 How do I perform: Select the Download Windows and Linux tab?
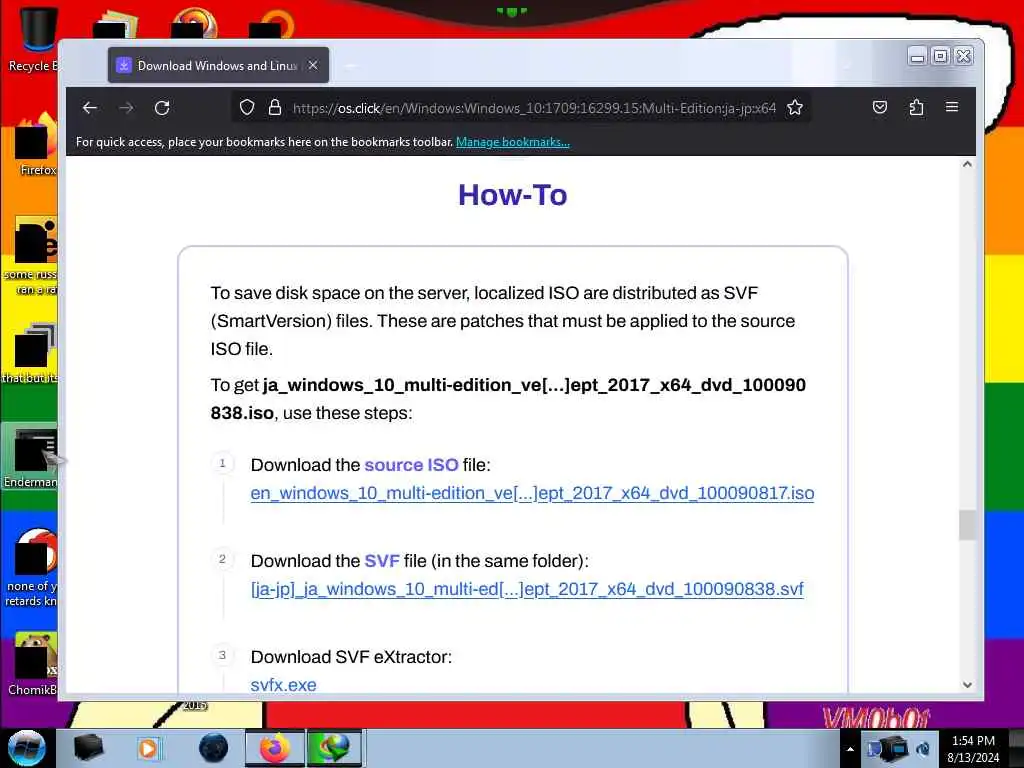click(x=218, y=65)
